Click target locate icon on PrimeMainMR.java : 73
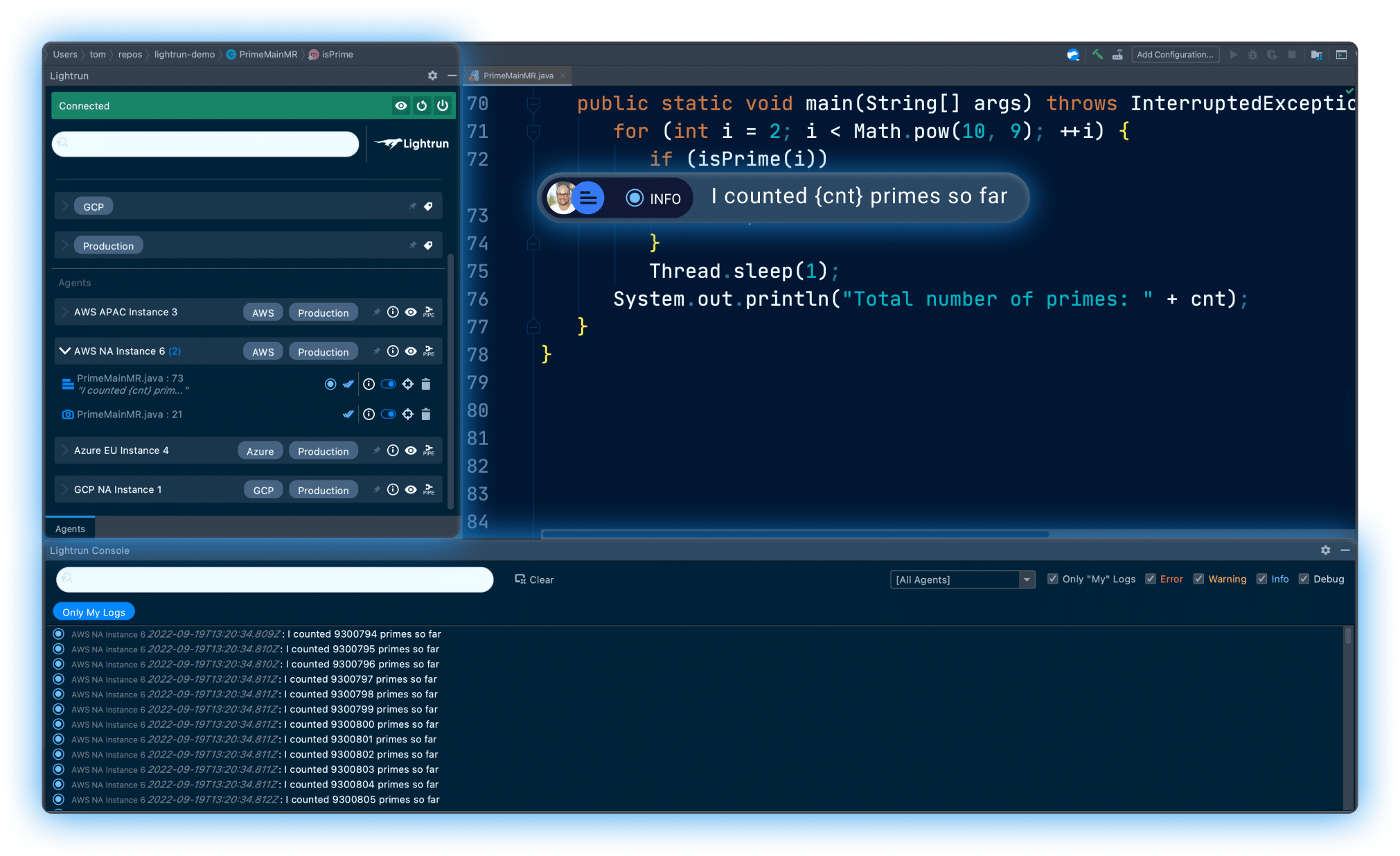This screenshot has height=856, width=1400. coord(408,384)
